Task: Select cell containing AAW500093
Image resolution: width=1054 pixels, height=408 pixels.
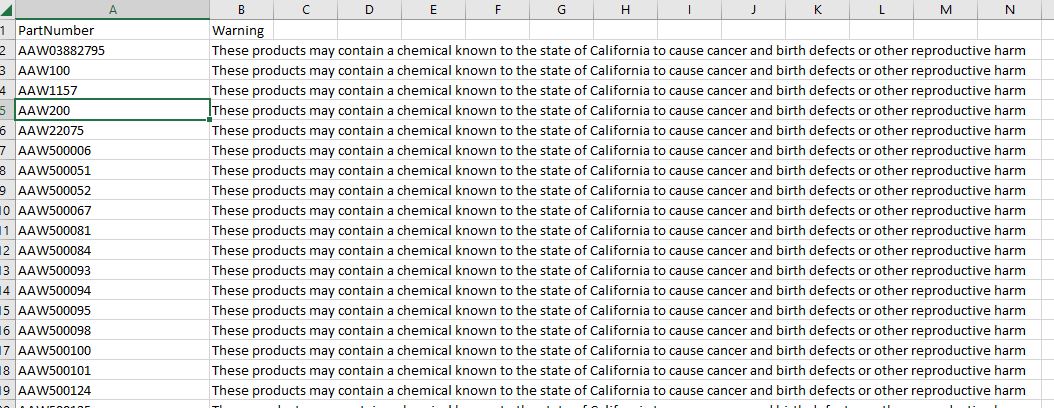Action: pos(112,270)
